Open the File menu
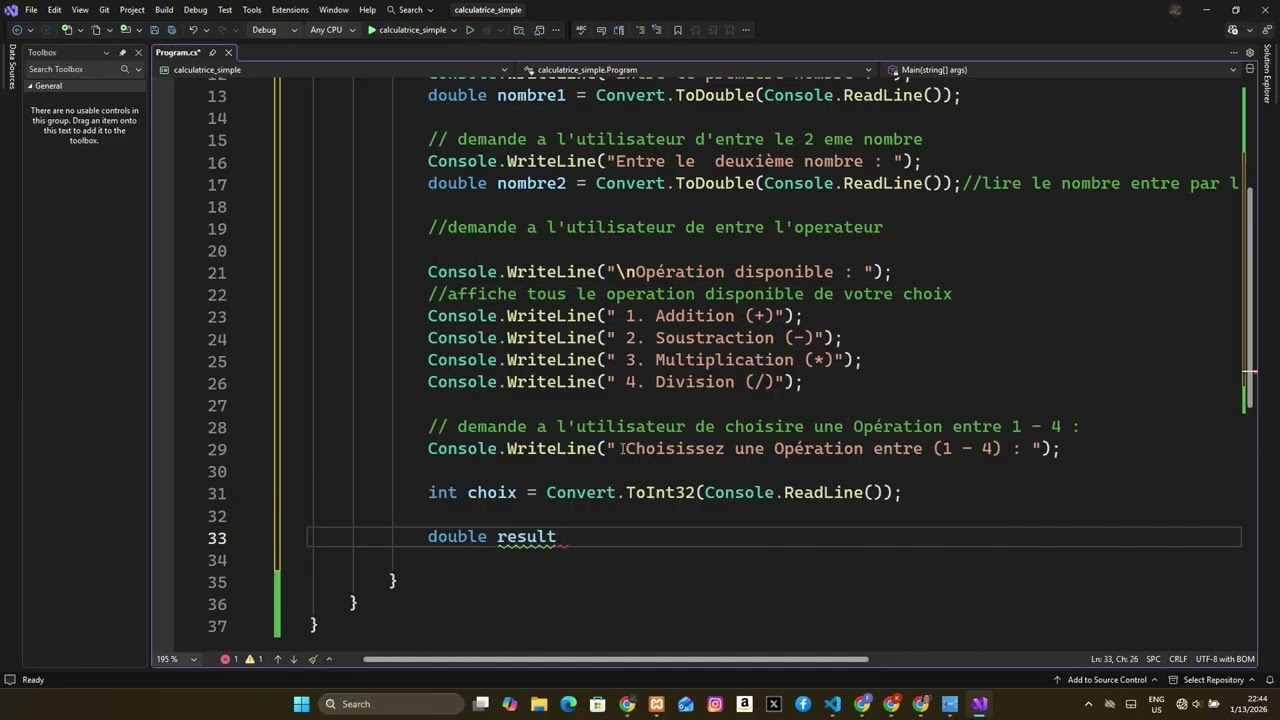Viewport: 1280px width, 720px height. (31, 10)
